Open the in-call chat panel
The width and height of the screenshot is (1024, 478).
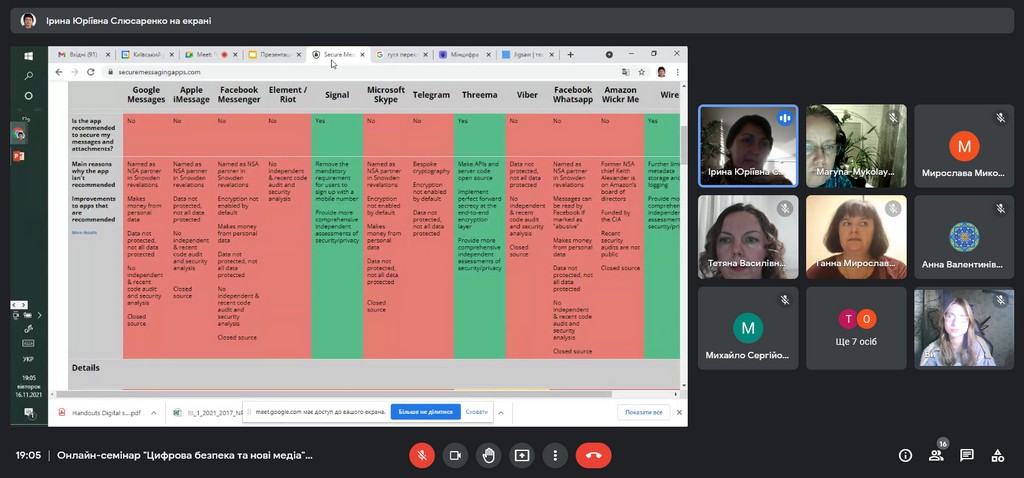click(x=967, y=455)
